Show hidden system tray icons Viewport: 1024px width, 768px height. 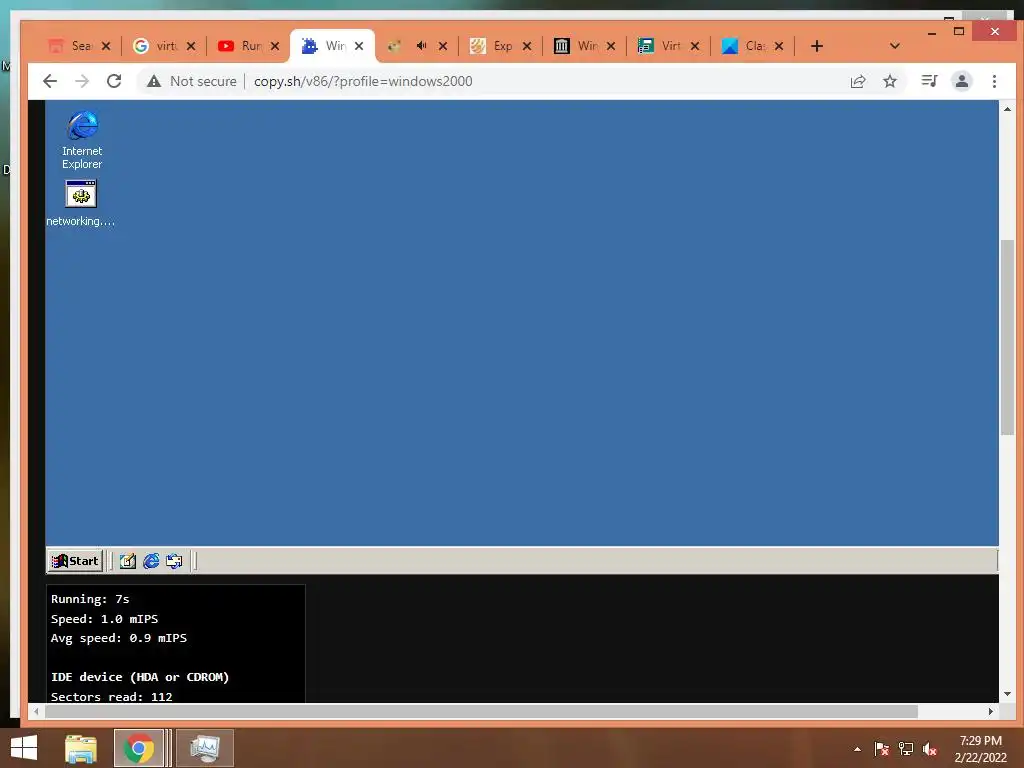pos(857,749)
